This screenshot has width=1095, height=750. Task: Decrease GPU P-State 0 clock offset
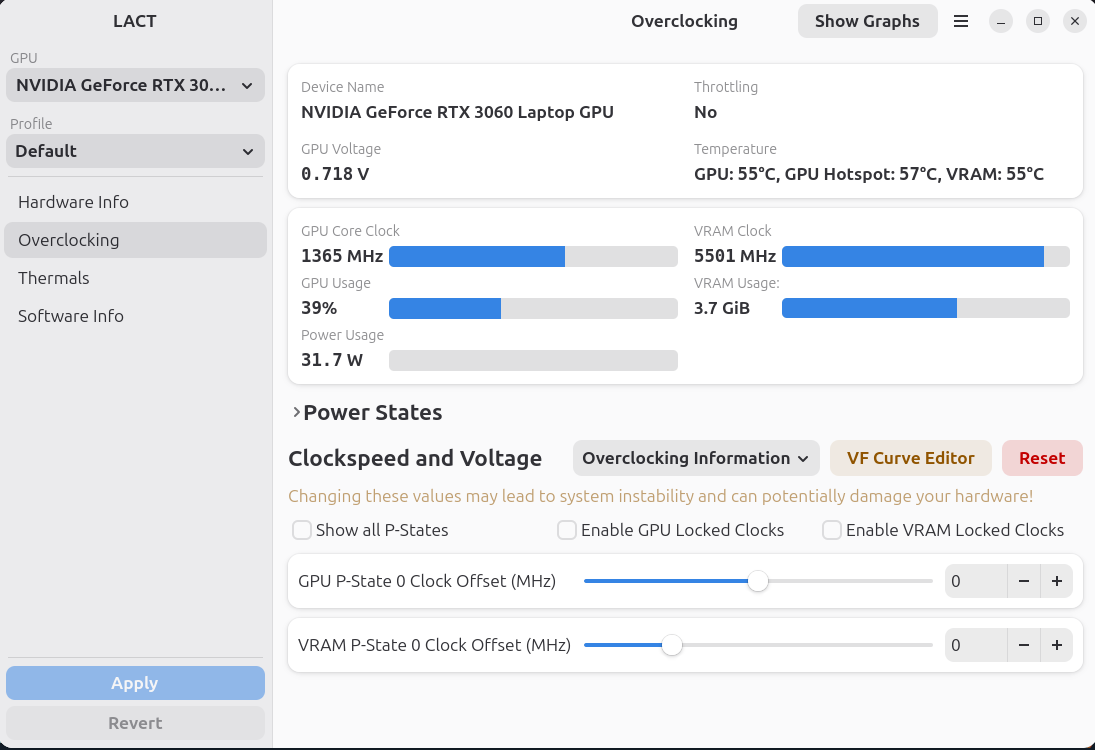pyautogui.click(x=1024, y=581)
